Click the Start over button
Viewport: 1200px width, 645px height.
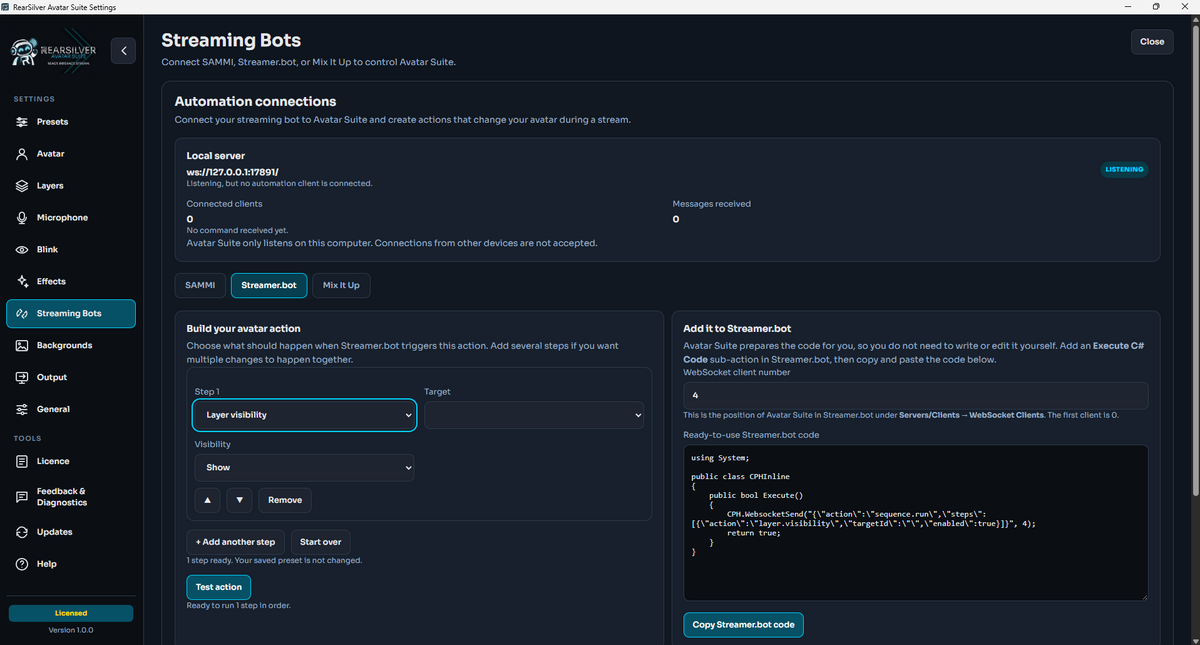click(321, 542)
